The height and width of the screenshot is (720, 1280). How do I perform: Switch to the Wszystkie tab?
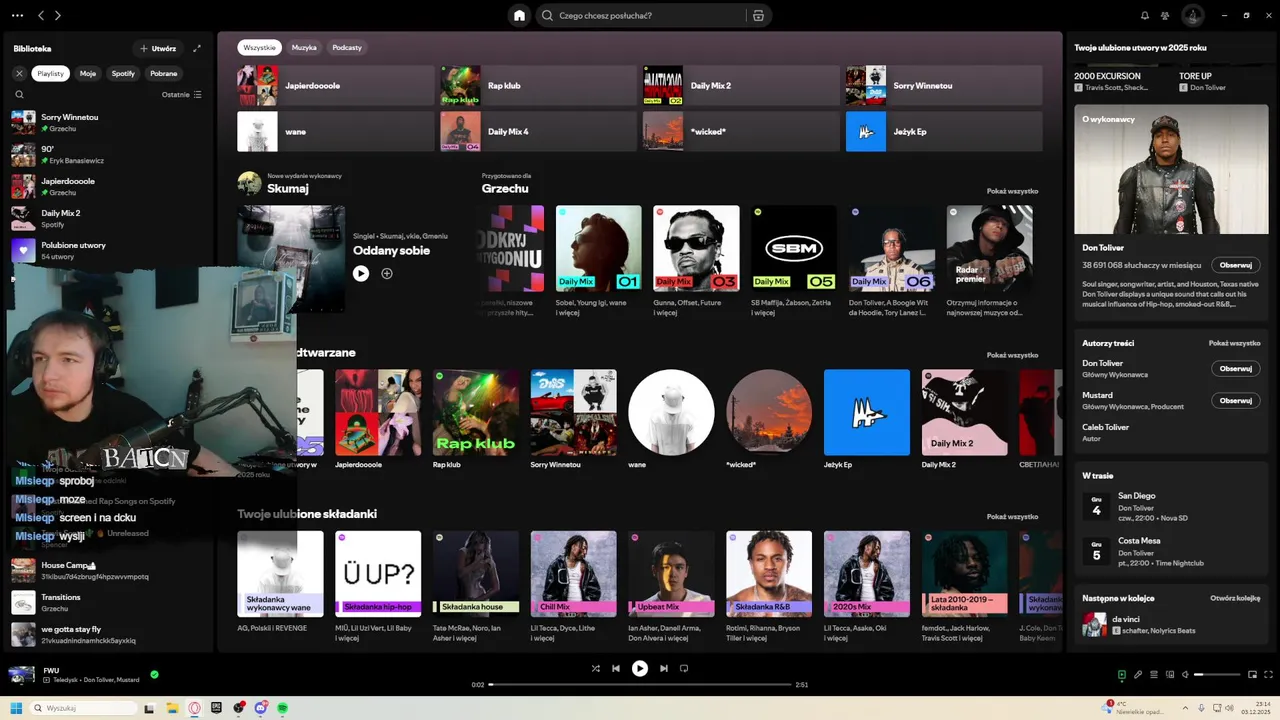pos(259,47)
